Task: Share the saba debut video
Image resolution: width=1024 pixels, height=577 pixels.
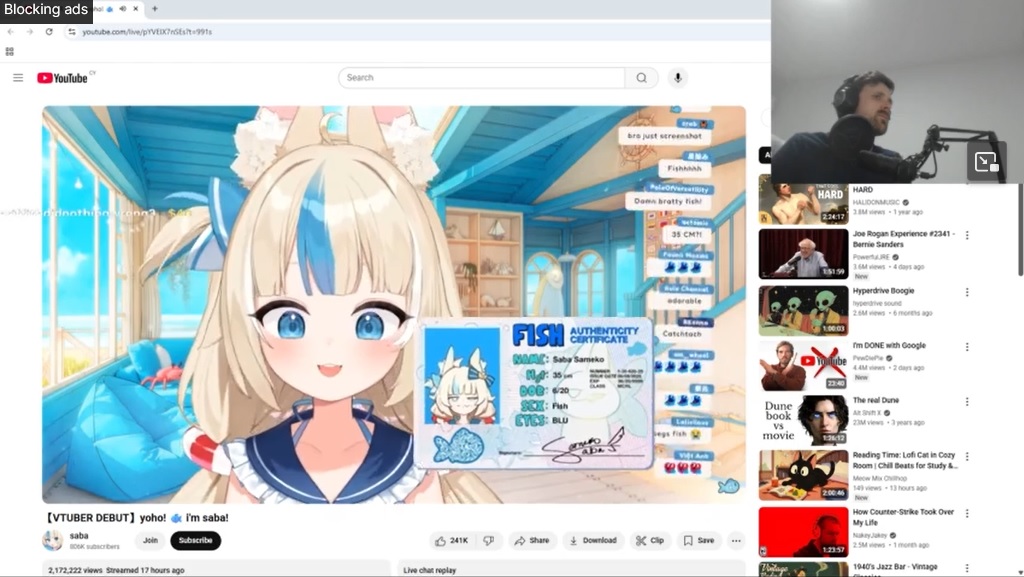Action: click(532, 540)
